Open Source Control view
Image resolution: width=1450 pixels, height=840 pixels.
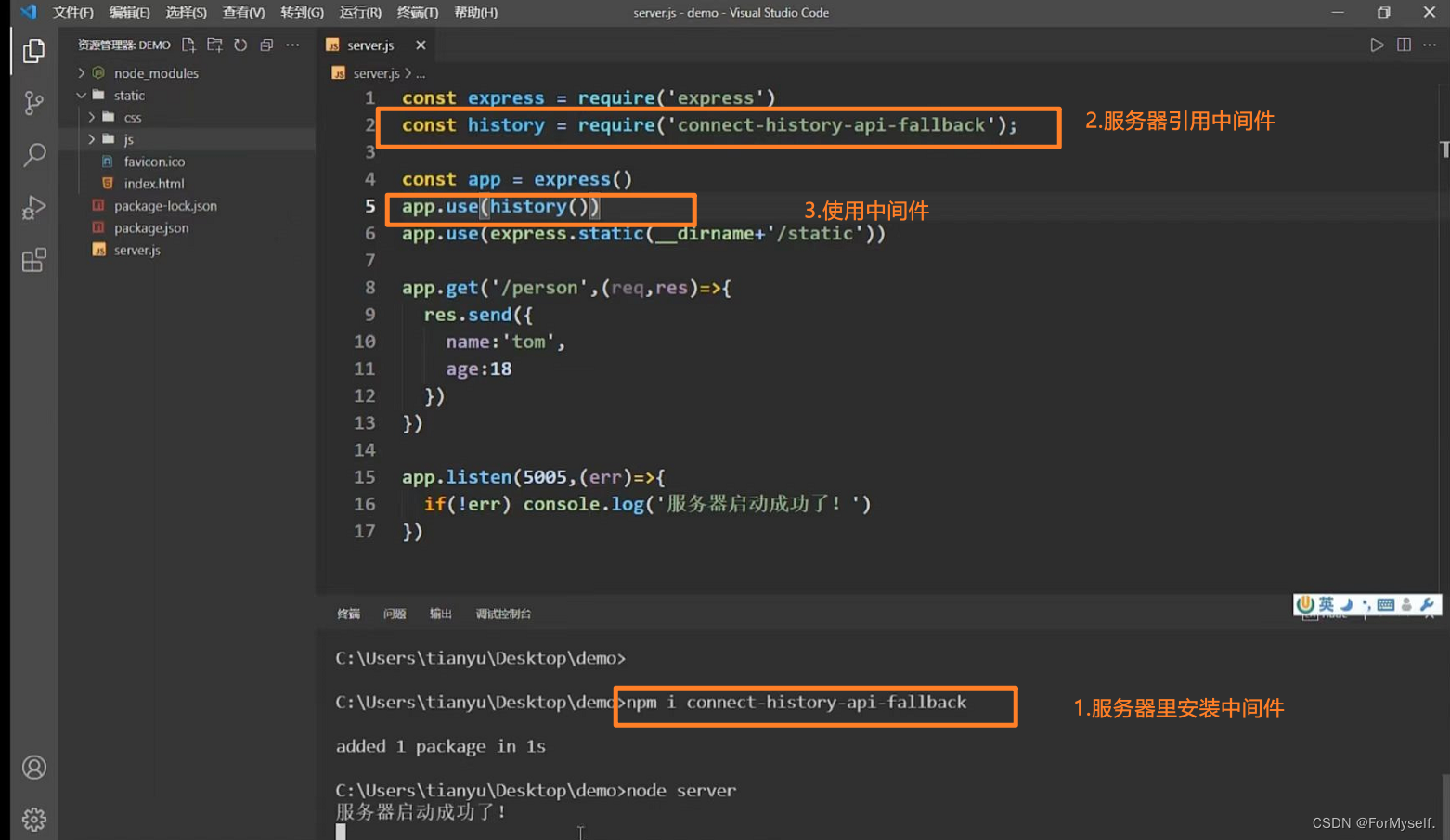(33, 102)
